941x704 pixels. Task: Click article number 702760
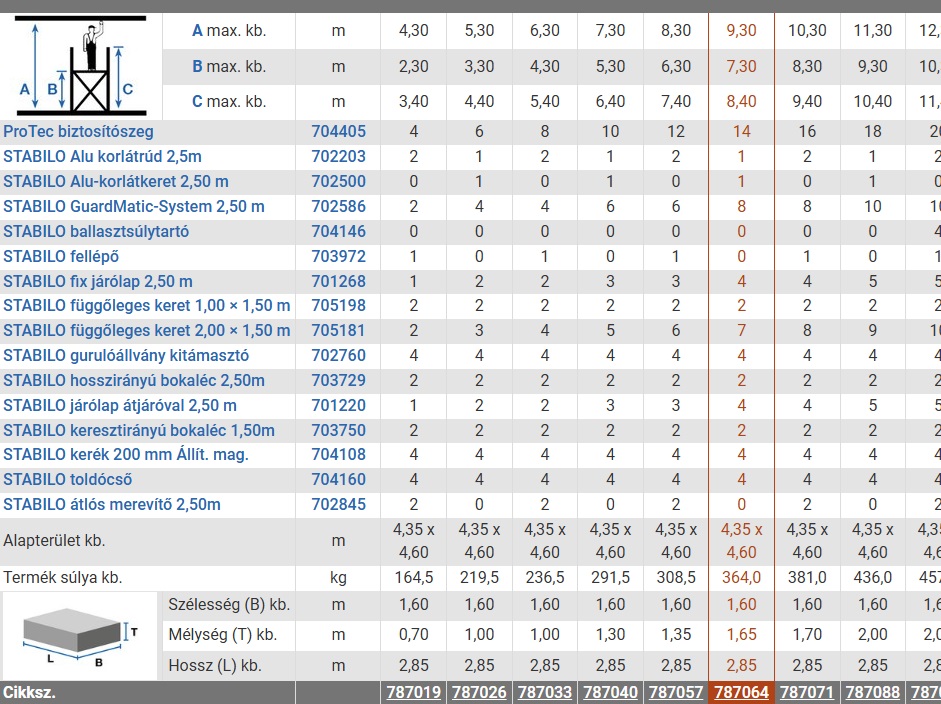tap(338, 355)
